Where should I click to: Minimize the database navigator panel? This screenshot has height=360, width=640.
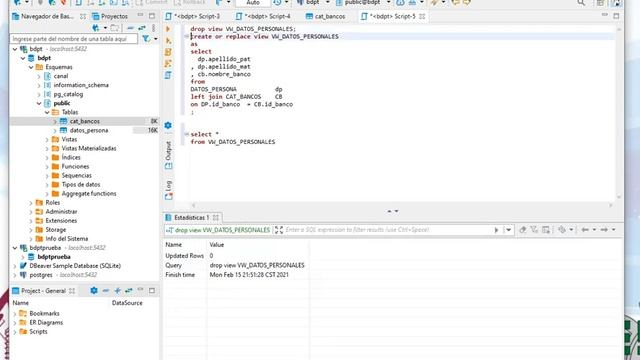click(140, 16)
